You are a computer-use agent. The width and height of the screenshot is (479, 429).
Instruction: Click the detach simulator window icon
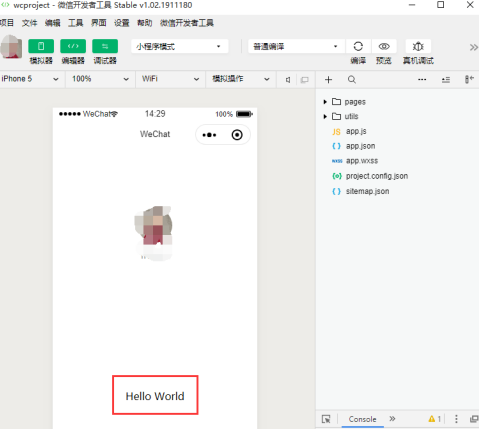coord(304,80)
